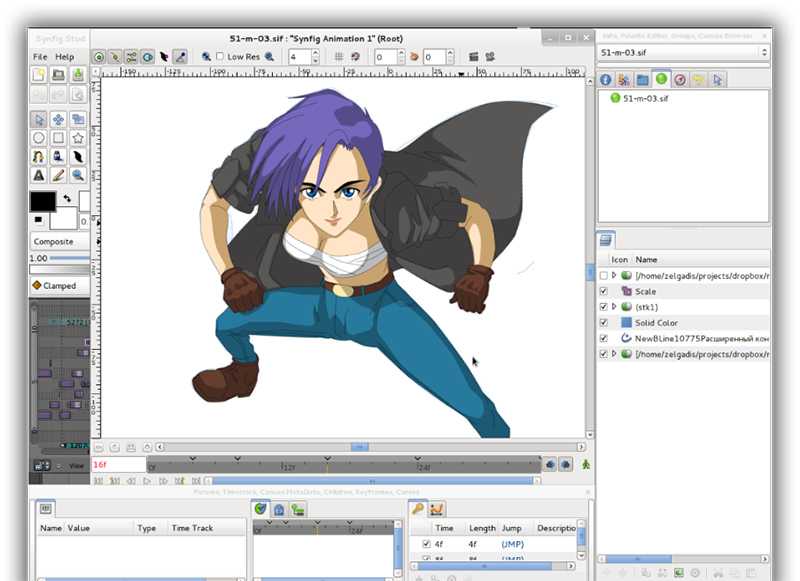
Task: Click the New document icon in toolbox
Action: coord(39,75)
